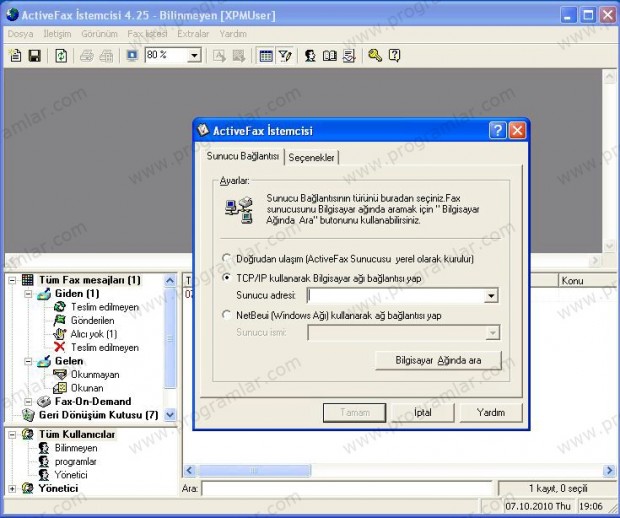Open the İletişim menu
This screenshot has height=518, width=620.
57,34
